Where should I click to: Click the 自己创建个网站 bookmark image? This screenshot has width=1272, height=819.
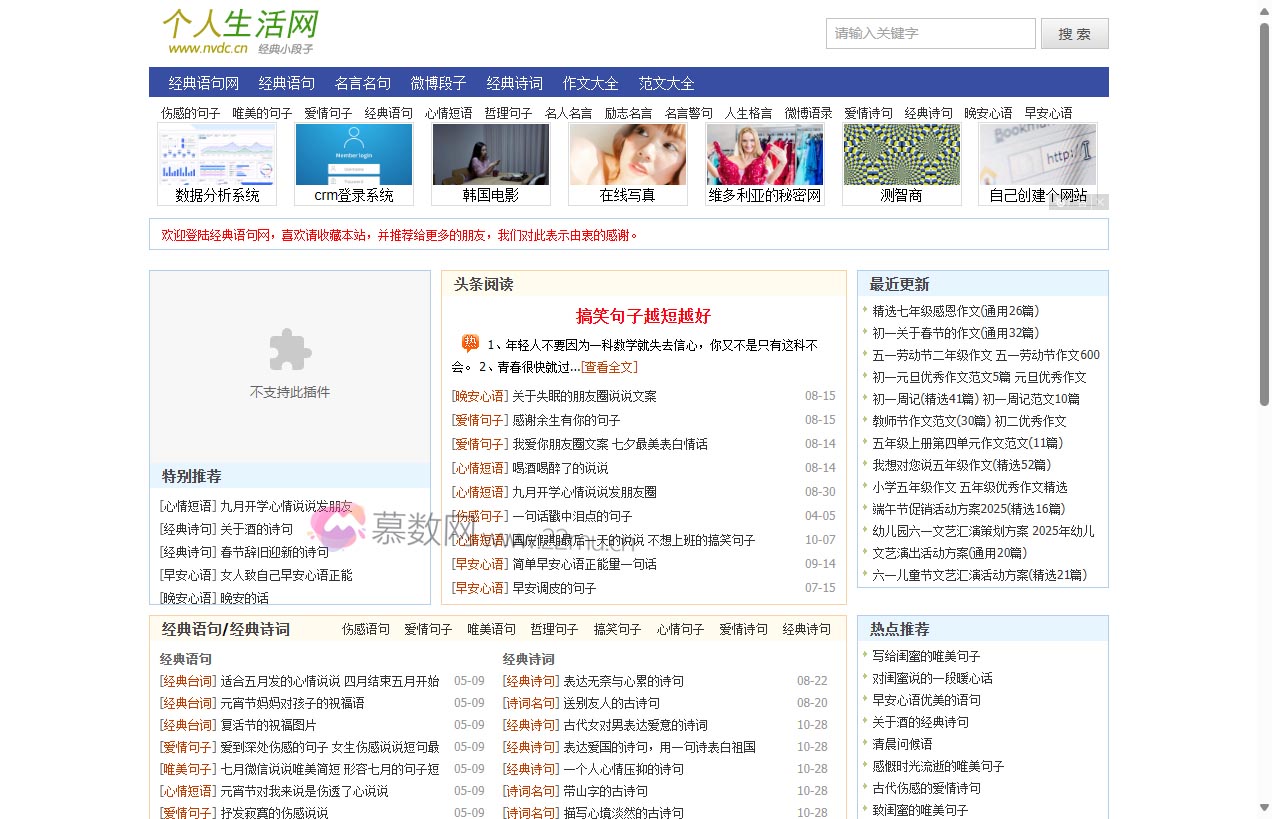pyautogui.click(x=1038, y=157)
